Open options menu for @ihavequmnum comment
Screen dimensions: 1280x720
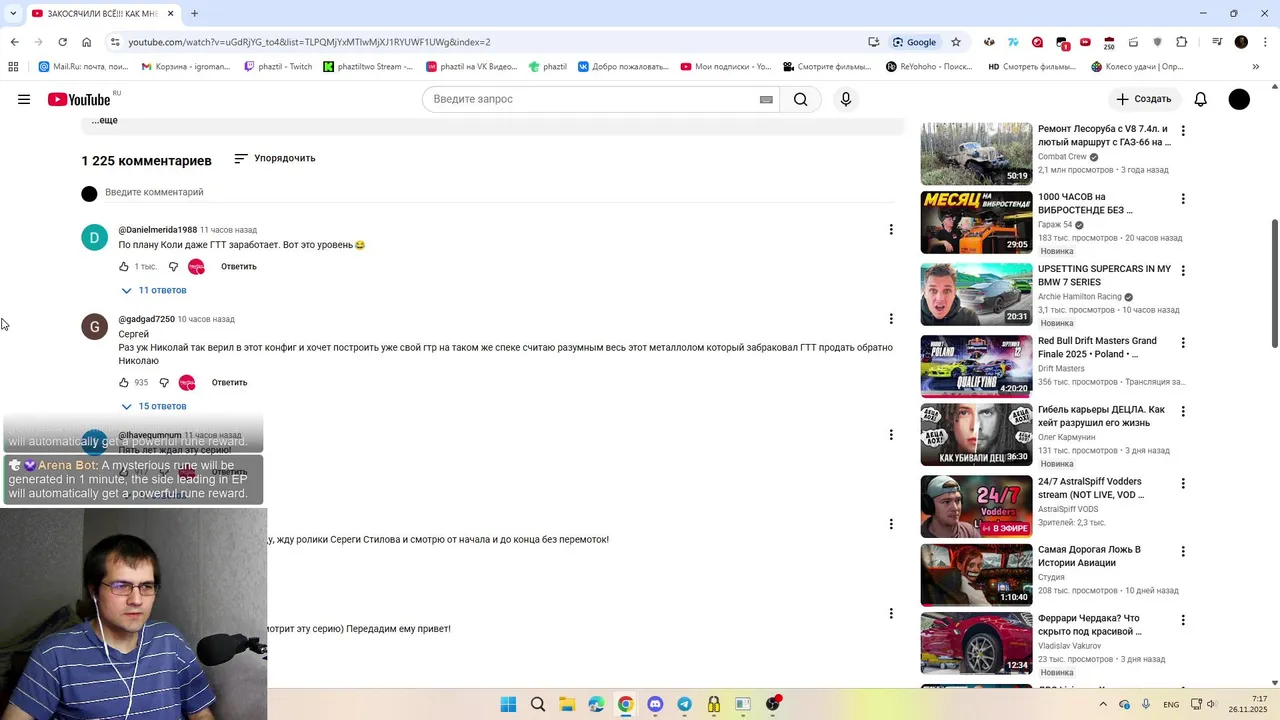[x=891, y=435]
